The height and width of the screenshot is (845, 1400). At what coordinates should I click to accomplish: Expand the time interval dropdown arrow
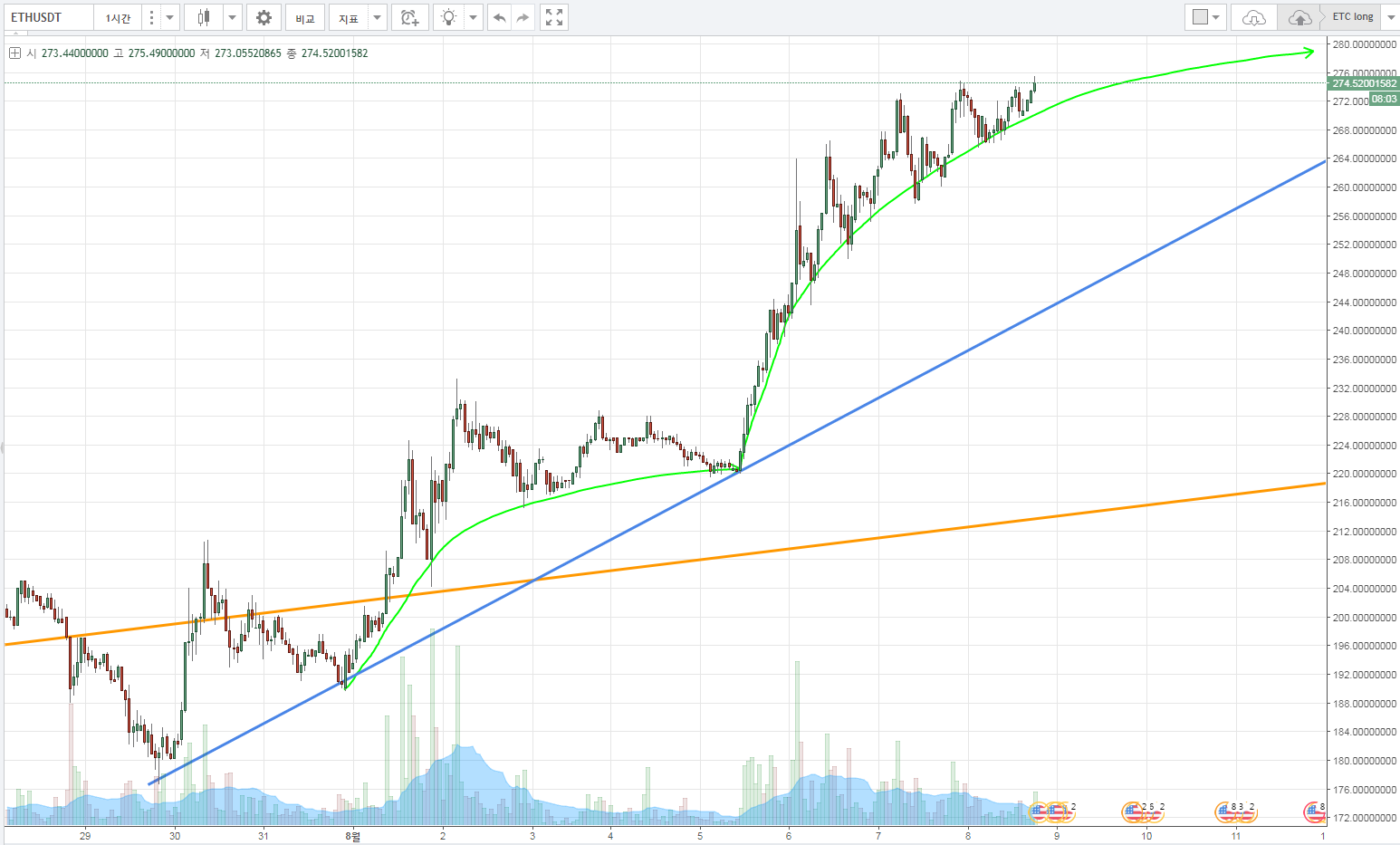pyautogui.click(x=169, y=17)
